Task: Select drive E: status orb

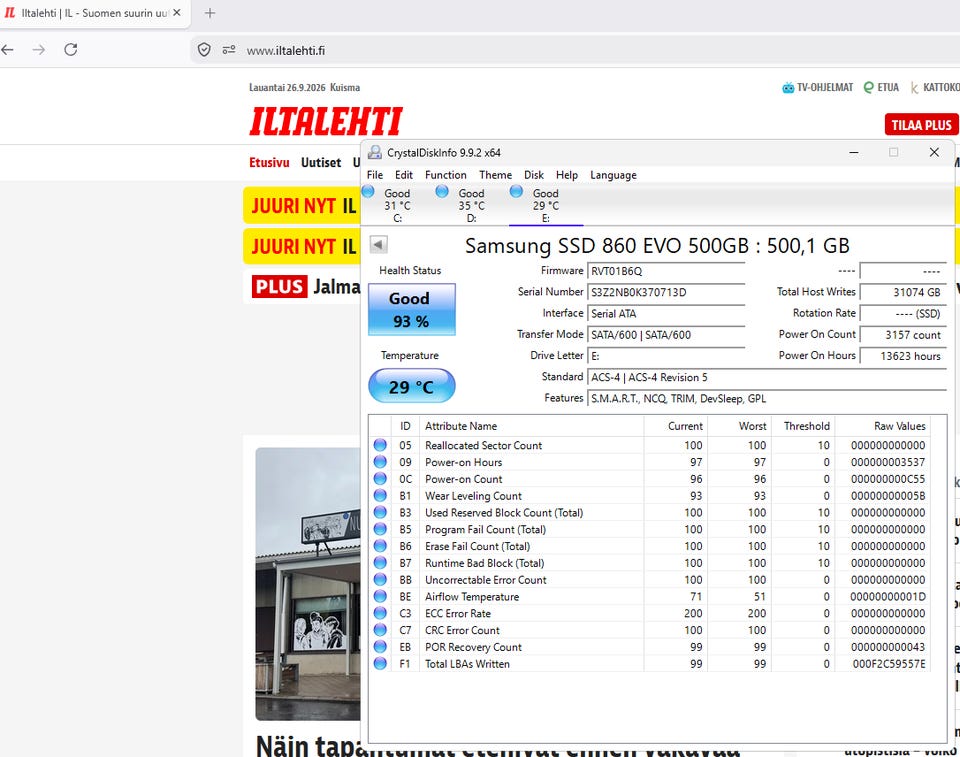Action: (x=516, y=192)
